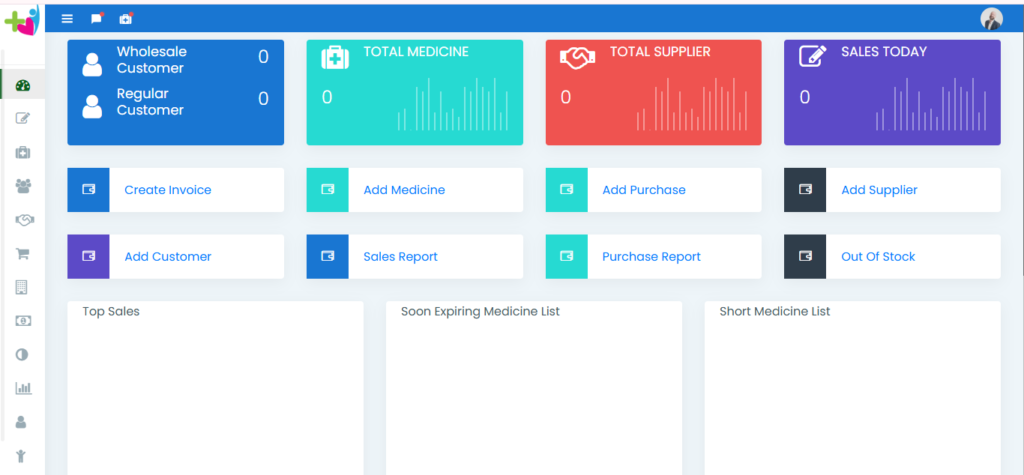Click the pharmacy logo in top-left corner
Image resolution: width=1024 pixels, height=475 pixels.
[21, 22]
